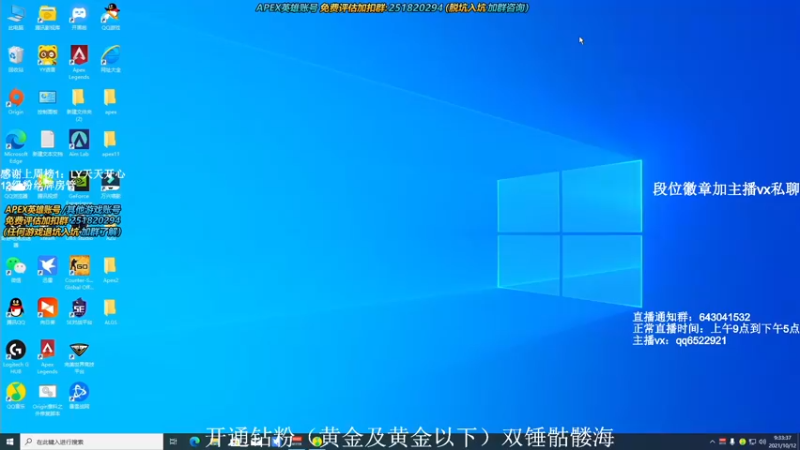Open the Windows Start menu

(x=10, y=441)
